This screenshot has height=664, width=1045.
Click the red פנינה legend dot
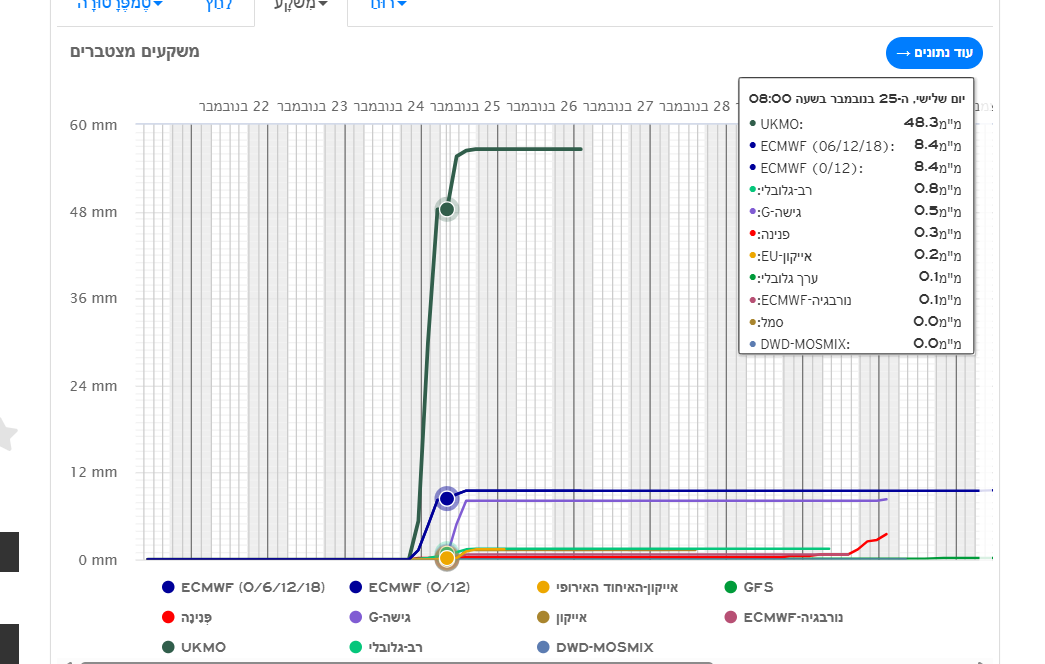168,617
